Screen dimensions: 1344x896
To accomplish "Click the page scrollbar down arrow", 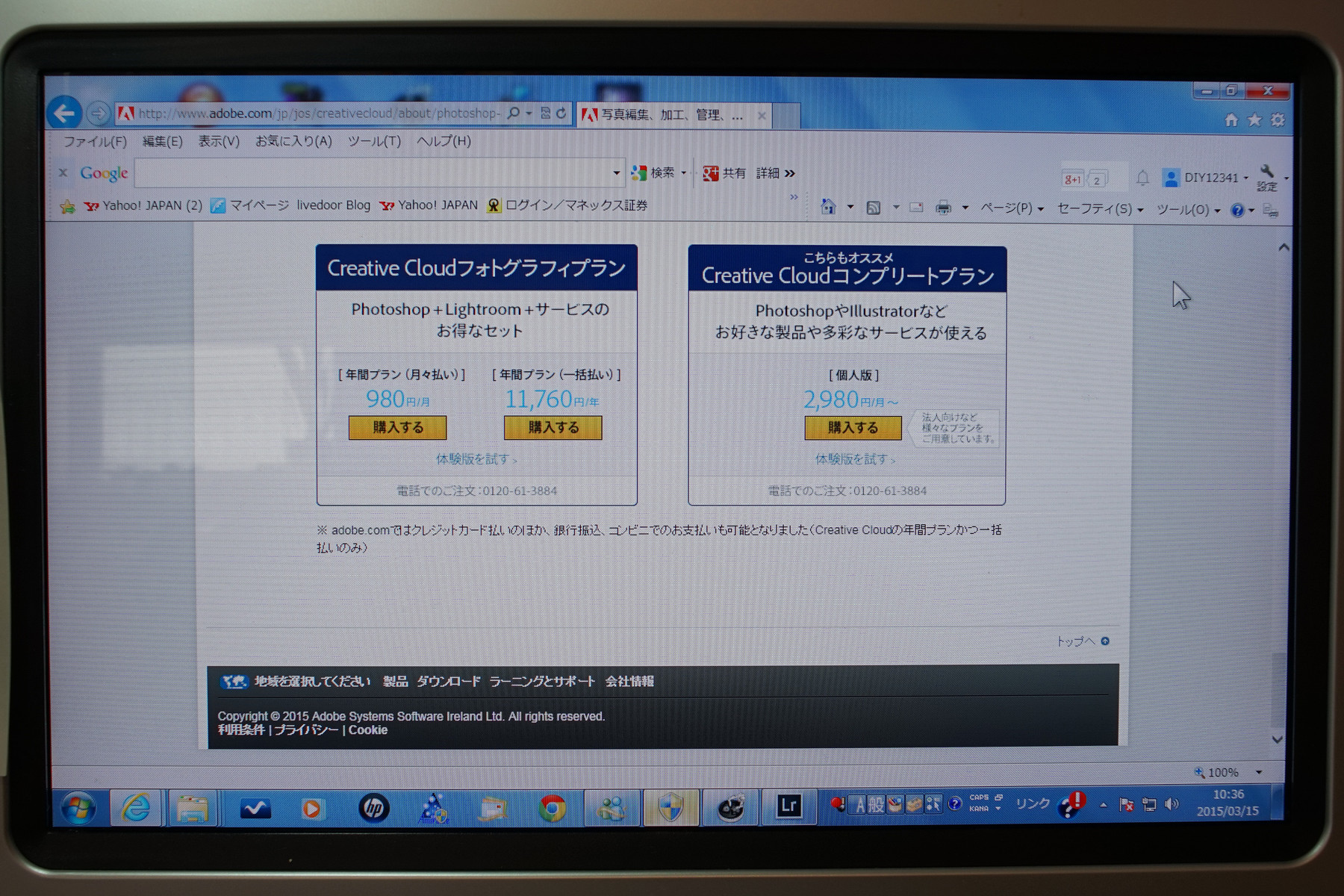I will point(1278,740).
